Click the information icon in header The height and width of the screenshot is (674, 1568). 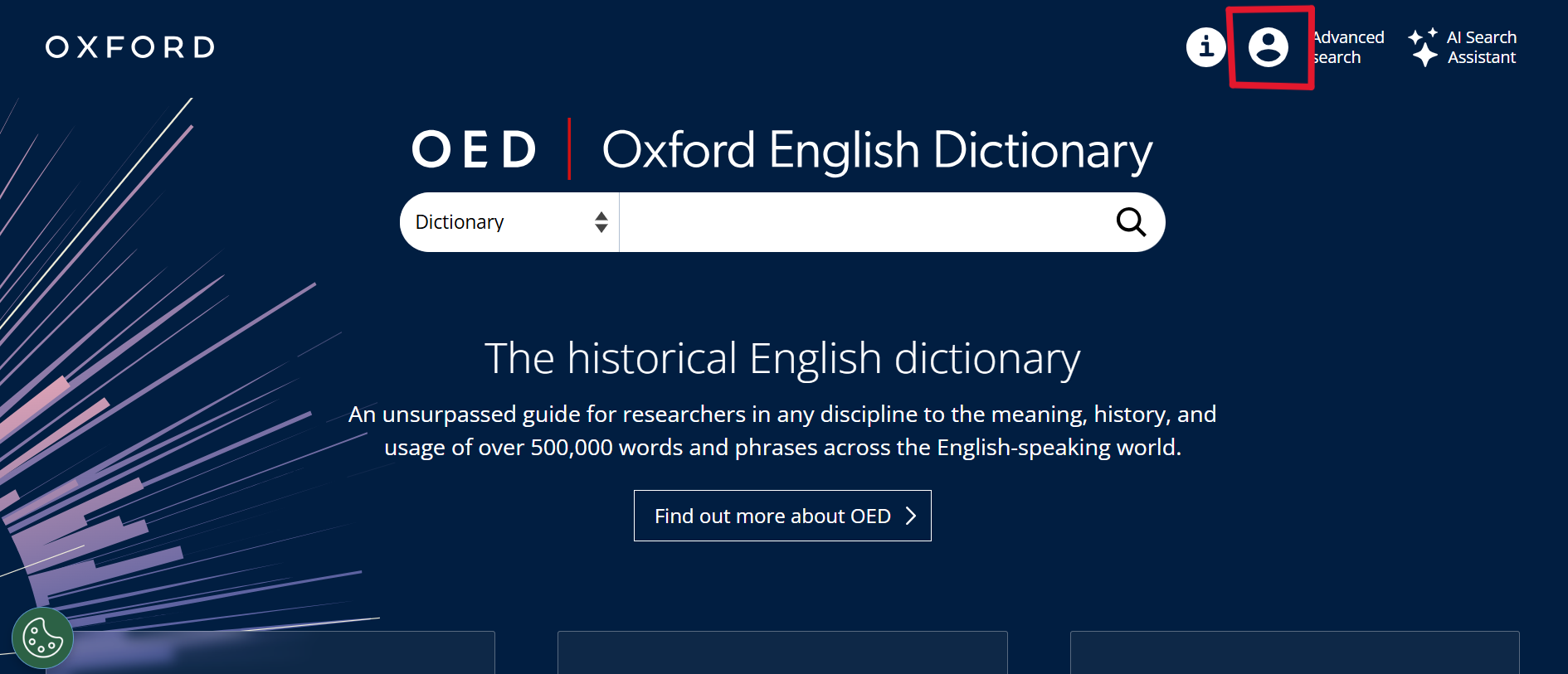coord(1205,47)
